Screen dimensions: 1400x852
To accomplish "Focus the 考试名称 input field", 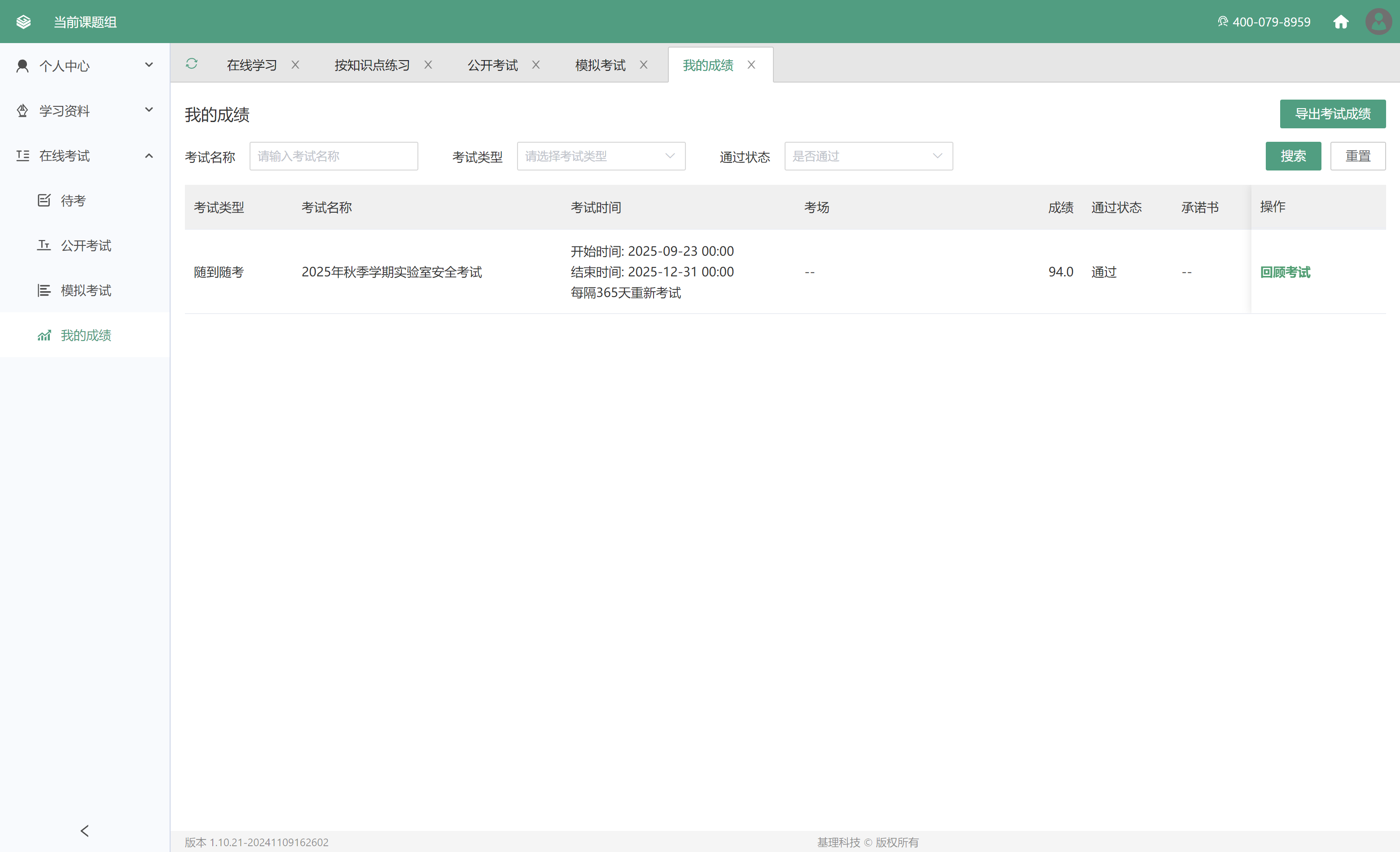I will [334, 156].
